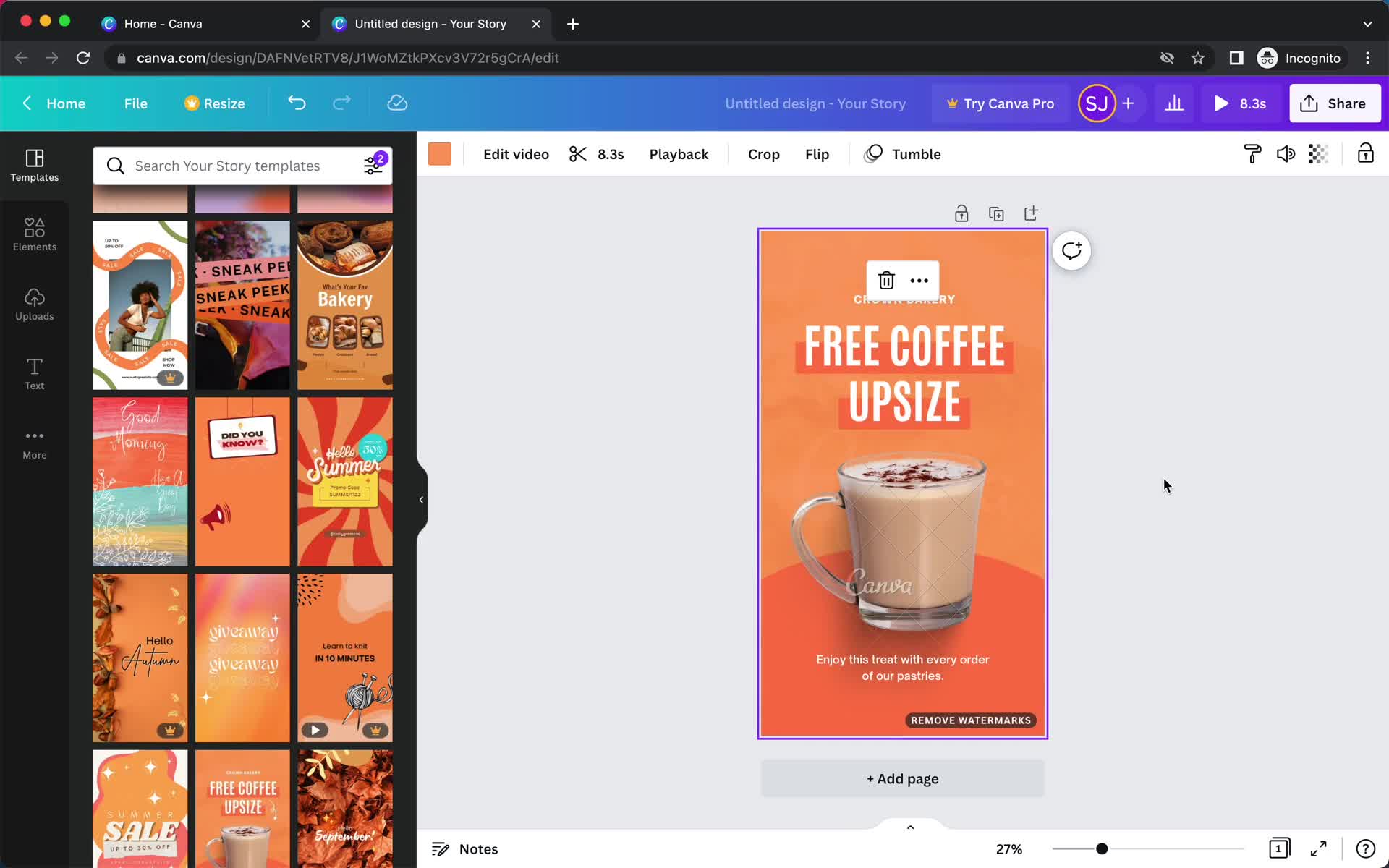Open the Templates sidebar panel
This screenshot has height=868, width=1389.
[34, 166]
